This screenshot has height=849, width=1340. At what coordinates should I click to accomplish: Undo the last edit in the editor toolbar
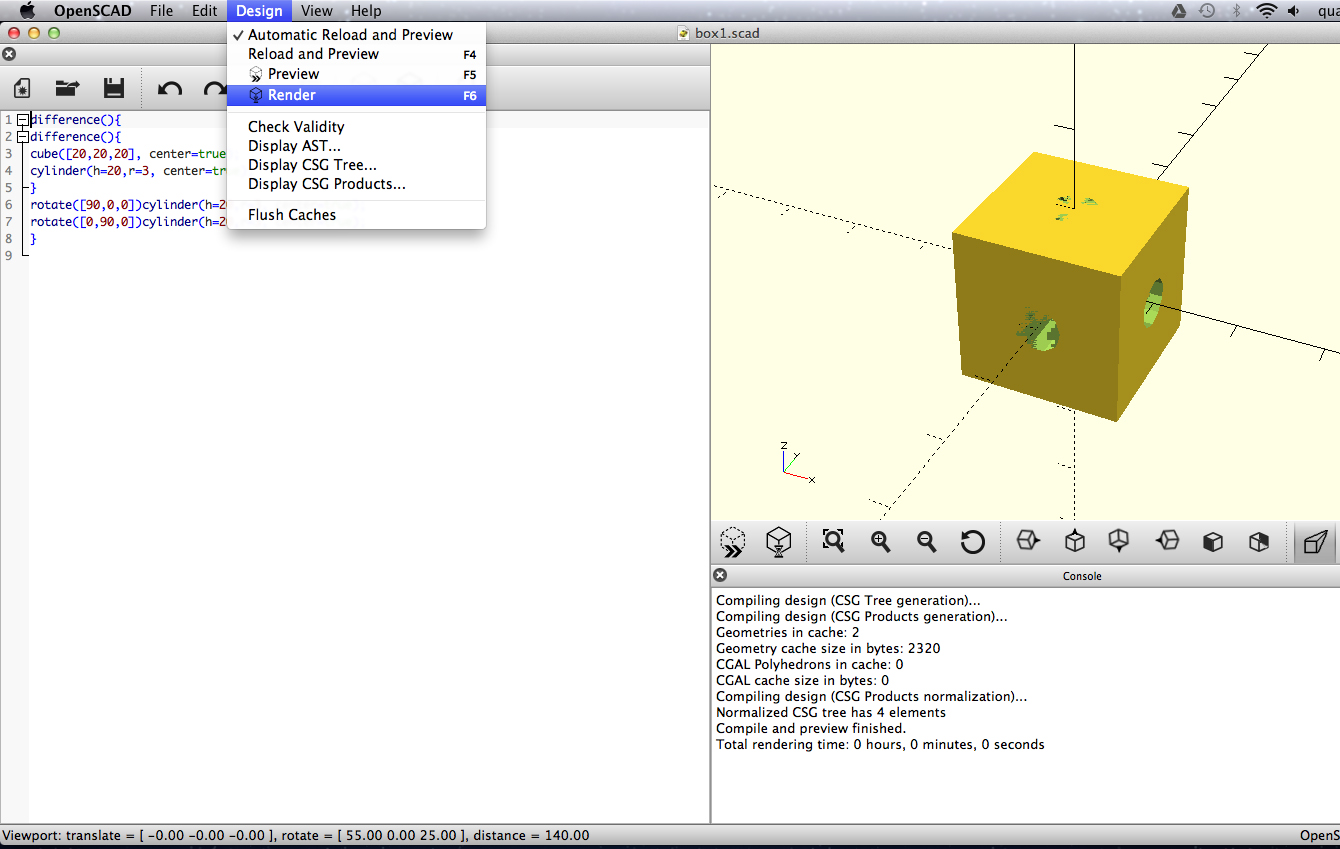(x=170, y=88)
